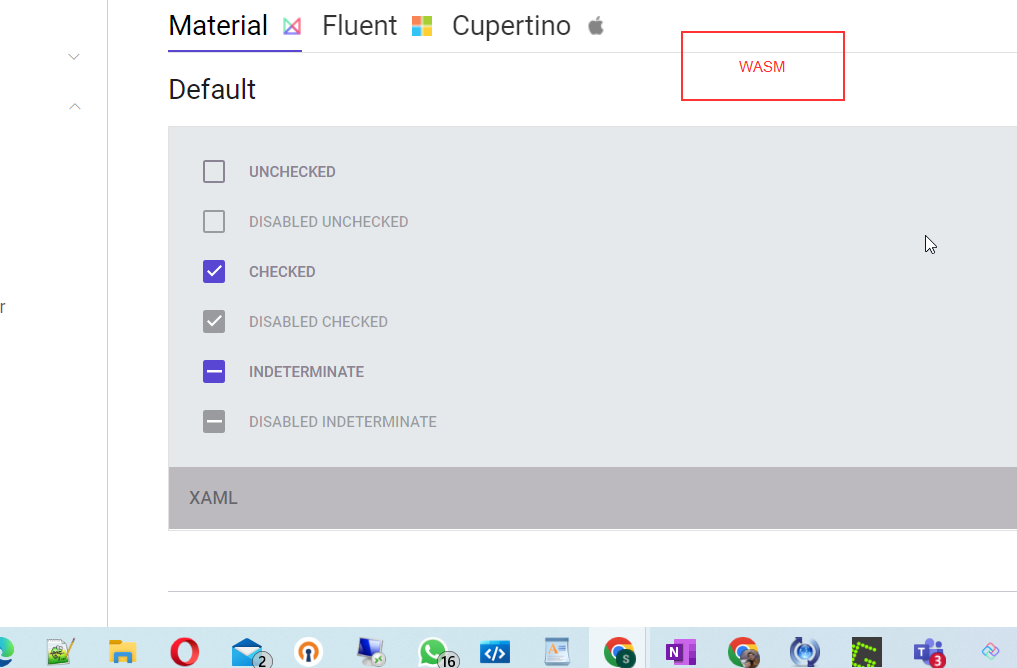Switch to the Cupertino tab
The height and width of the screenshot is (668, 1017).
[x=511, y=25]
